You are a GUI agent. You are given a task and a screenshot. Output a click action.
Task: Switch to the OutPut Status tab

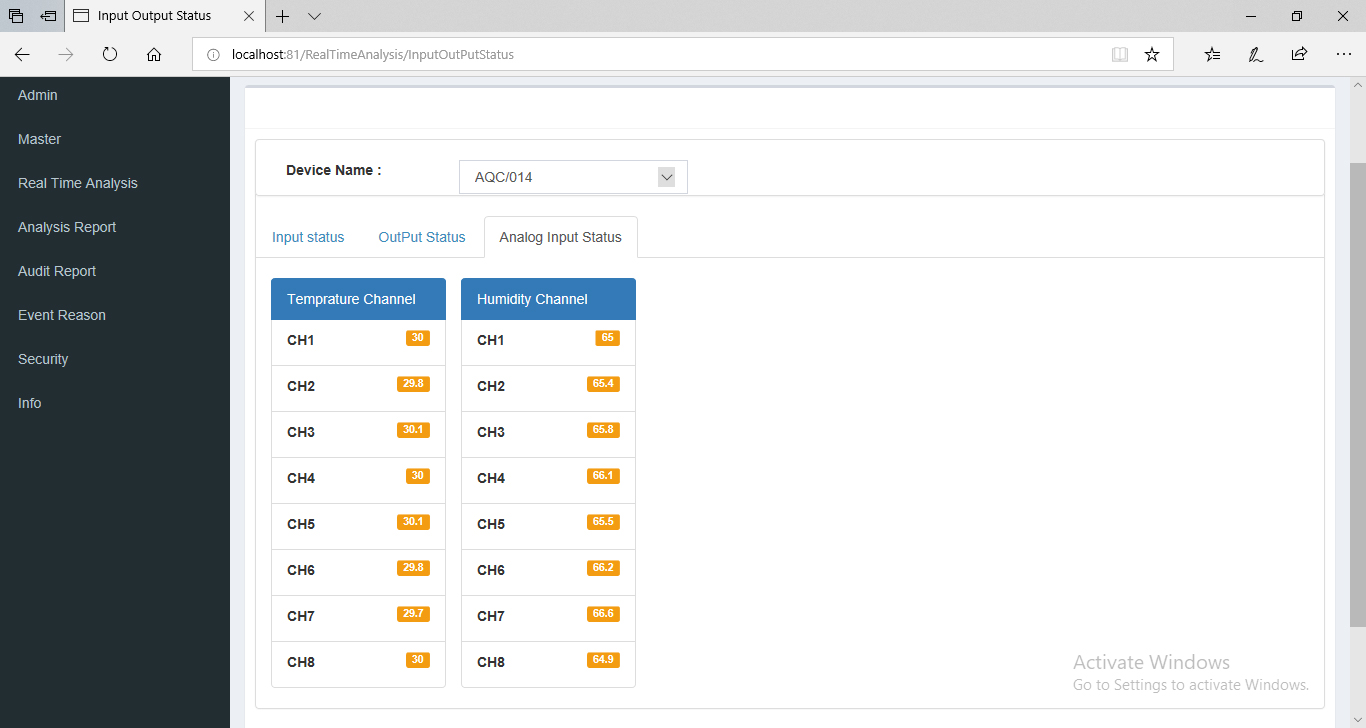422,237
